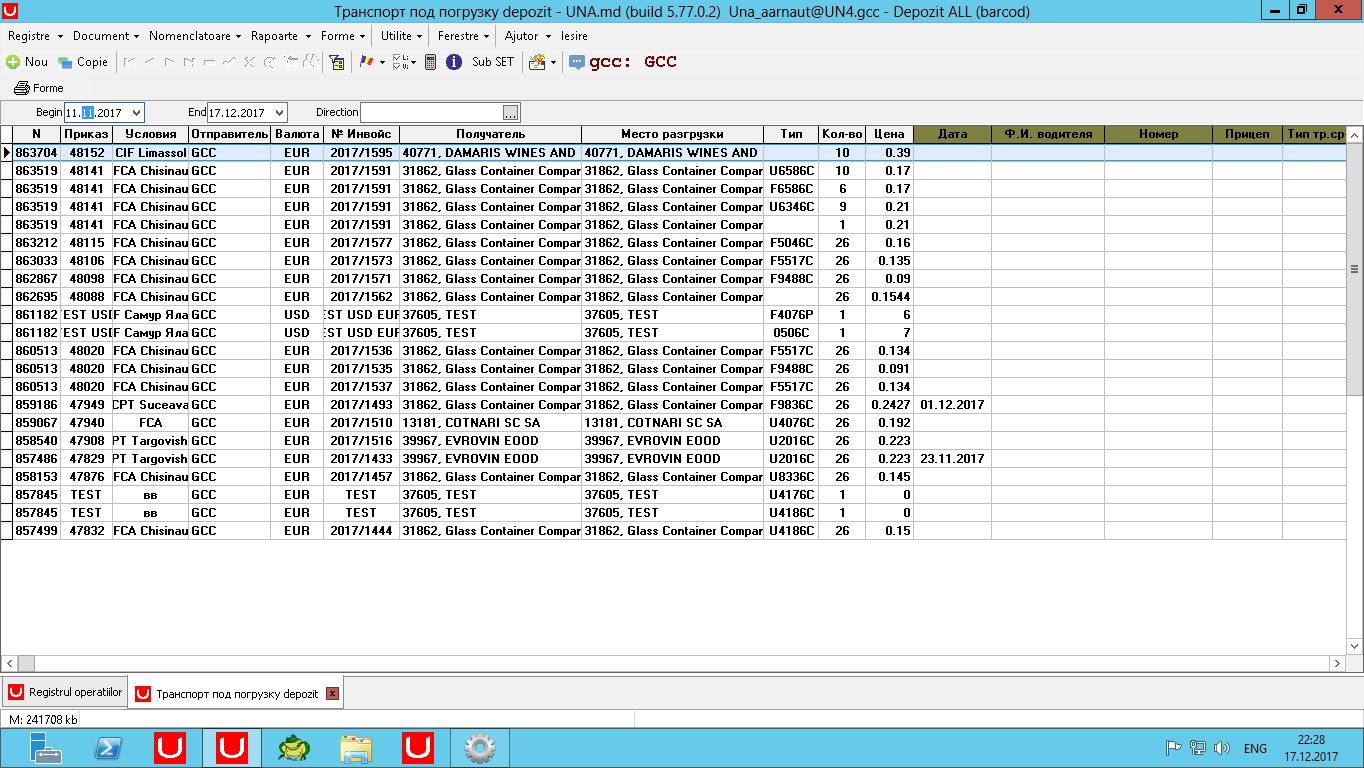Expand the End date dropdown
Viewport: 1364px width, 768px height.
(279, 113)
